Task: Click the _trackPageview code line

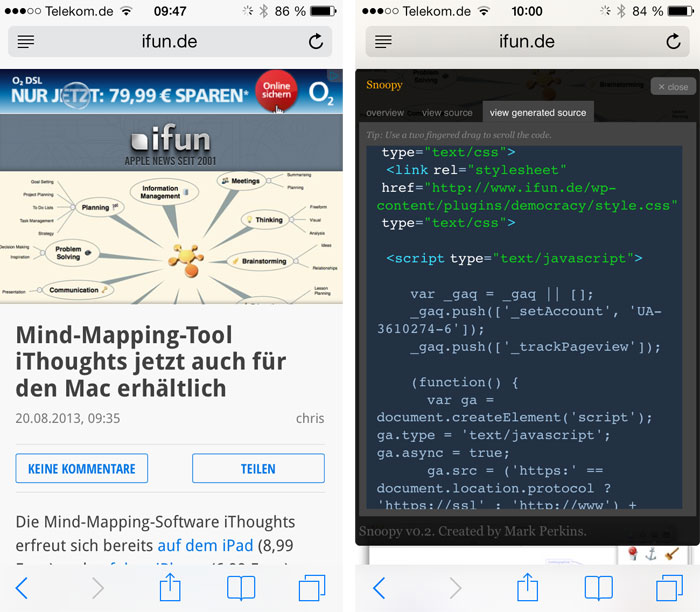Action: [x=535, y=347]
